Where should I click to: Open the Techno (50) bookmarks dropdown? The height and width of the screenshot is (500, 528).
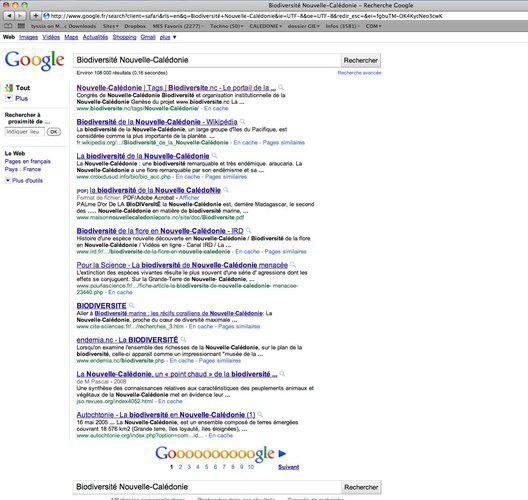[x=226, y=26]
